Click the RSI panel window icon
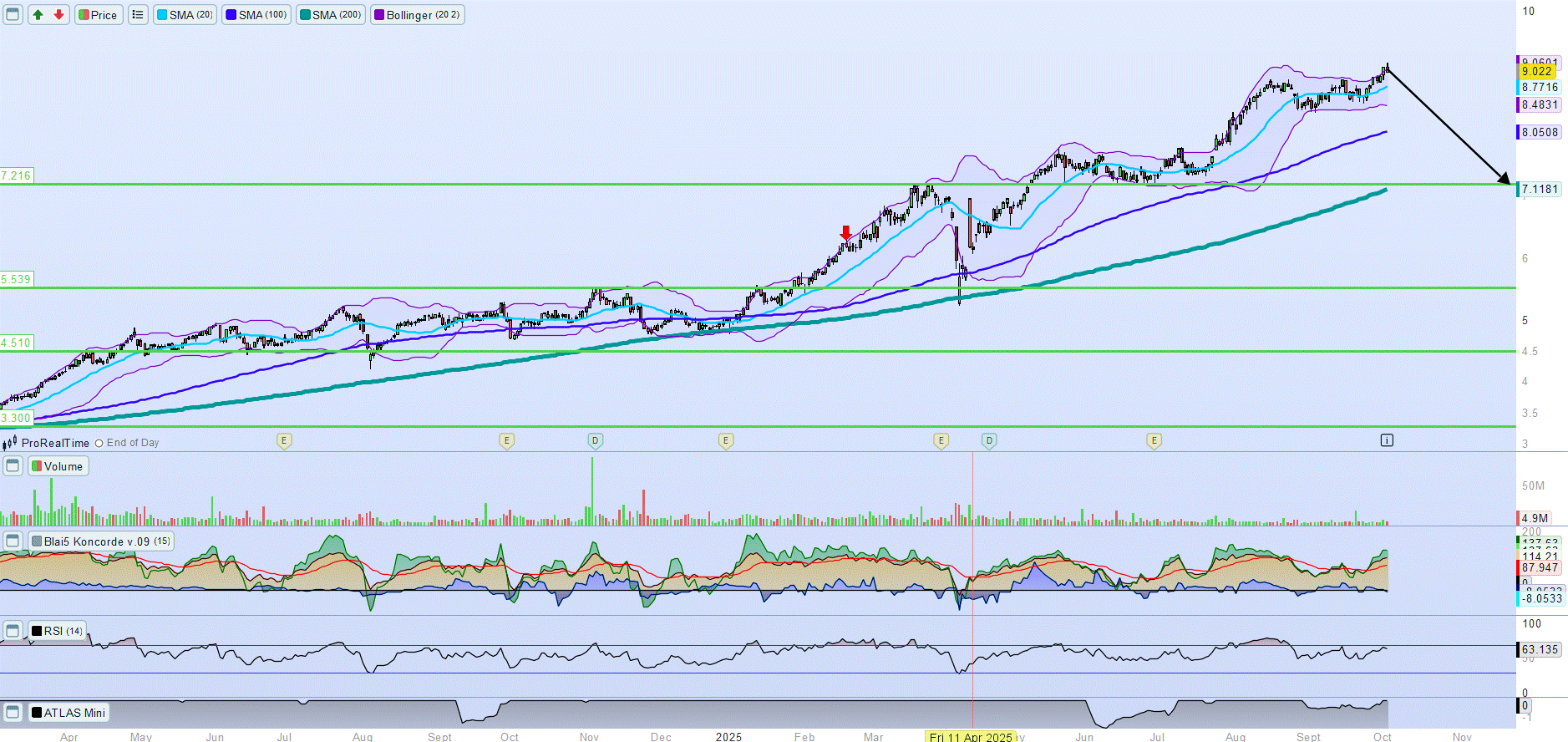Screen dimensions: 1568x742 tap(13, 631)
